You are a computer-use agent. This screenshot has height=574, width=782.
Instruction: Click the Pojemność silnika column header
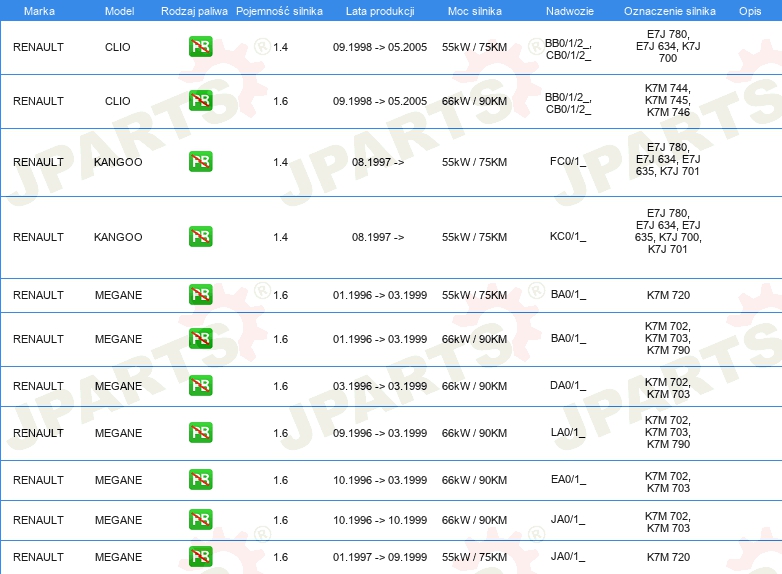[x=279, y=11]
